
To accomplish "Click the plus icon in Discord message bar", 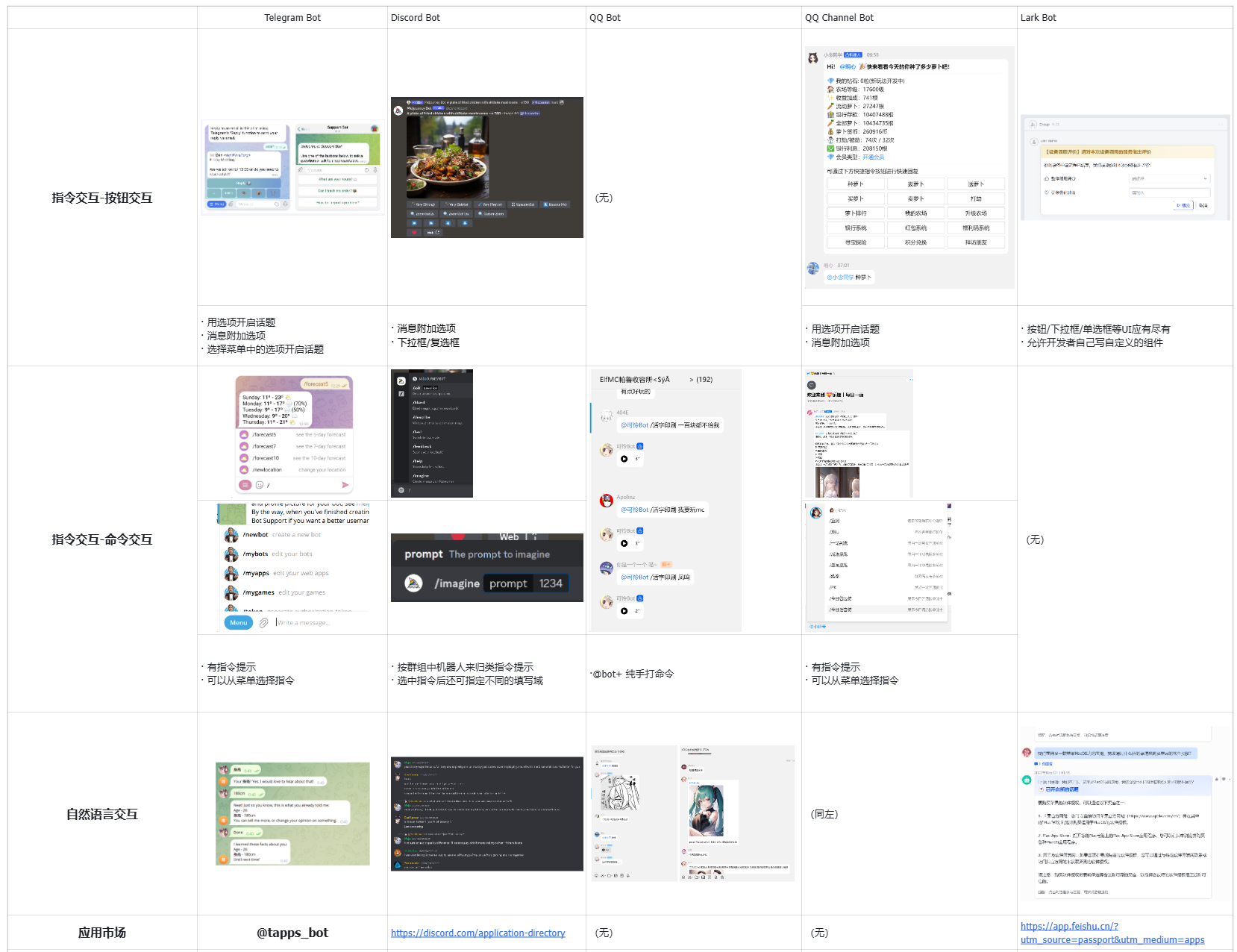I will coord(401,490).
